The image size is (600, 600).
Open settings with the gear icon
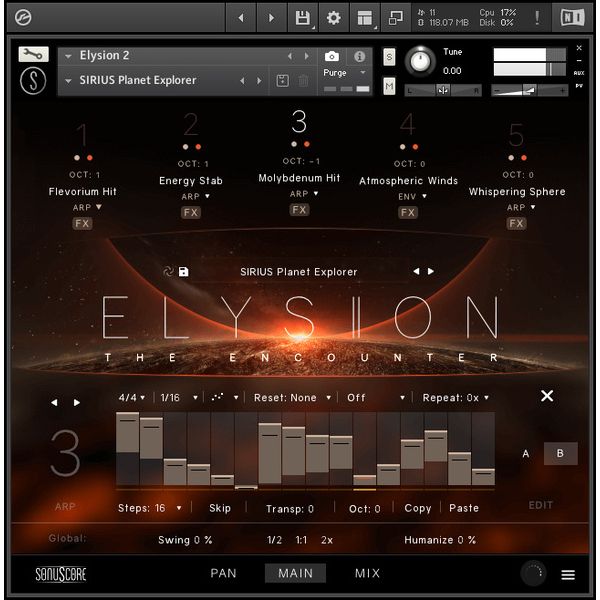pos(333,18)
